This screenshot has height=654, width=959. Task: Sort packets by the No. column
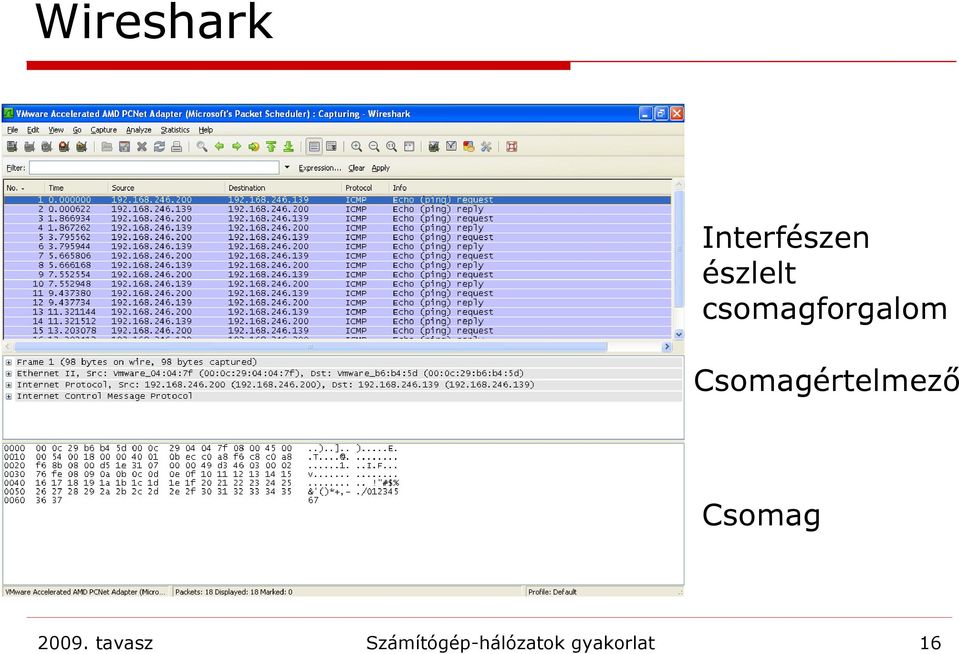[x=23, y=188]
